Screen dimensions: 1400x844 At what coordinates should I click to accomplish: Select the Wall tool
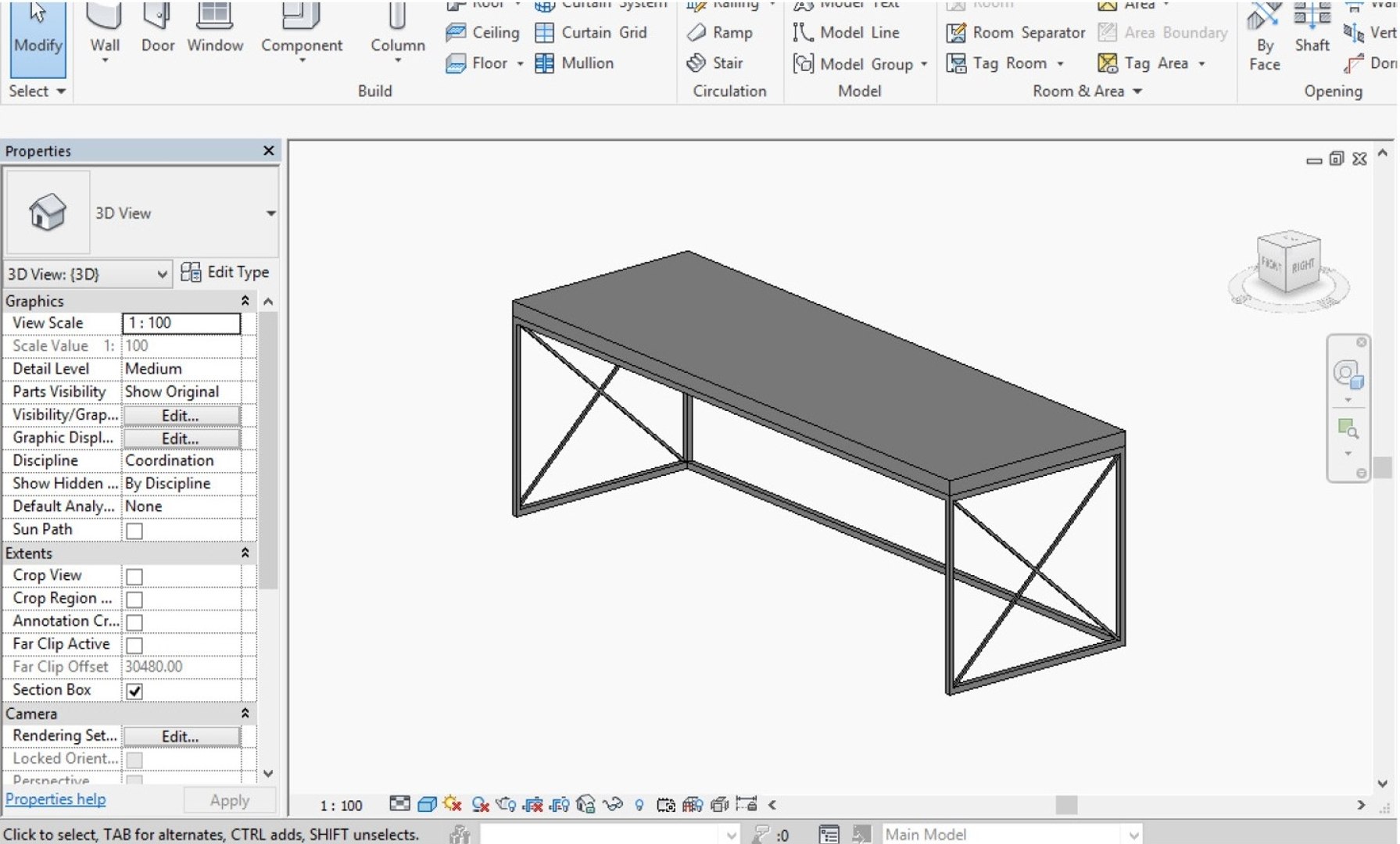coord(105,28)
